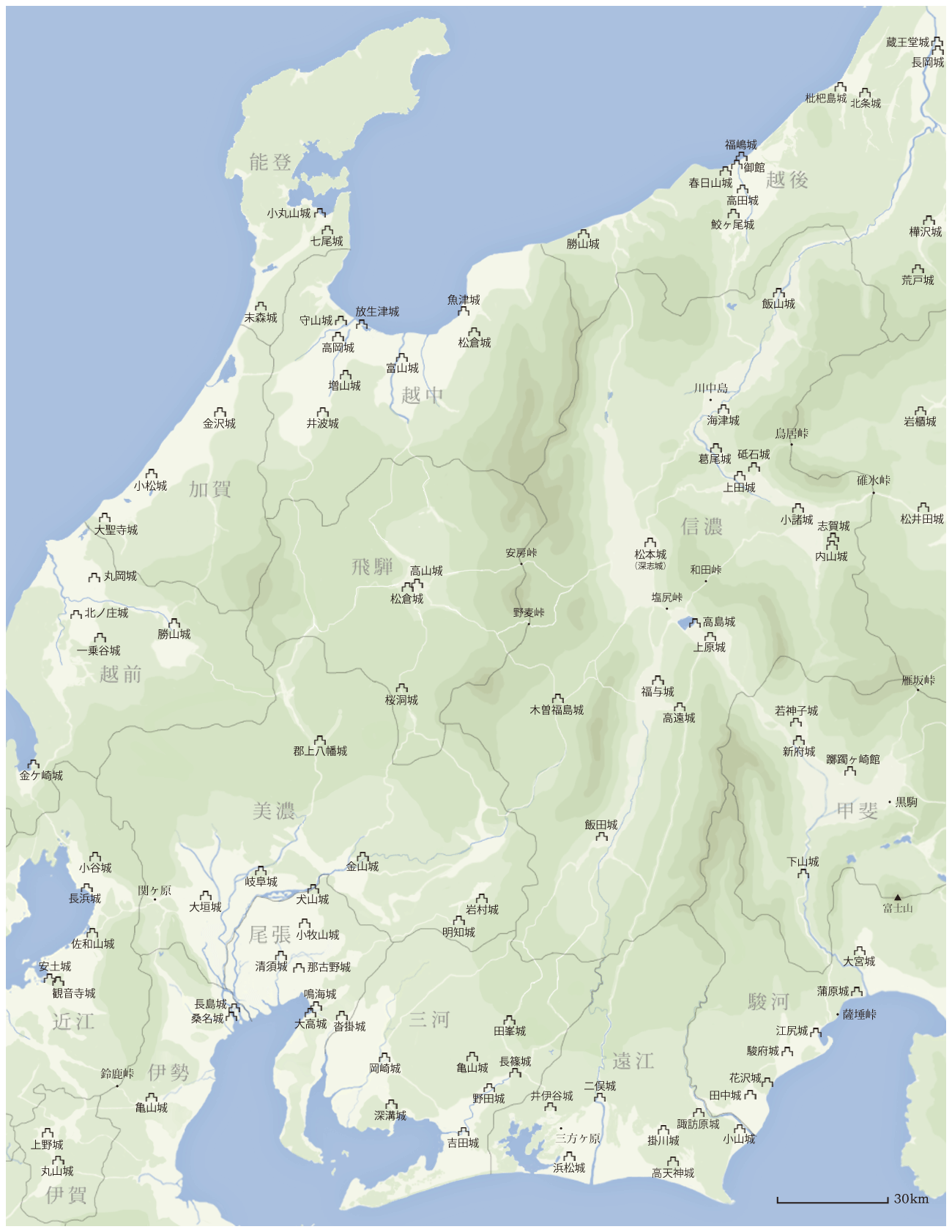Click the 三河 province label
This screenshot has height=1232, width=952.
pyautogui.click(x=430, y=1020)
